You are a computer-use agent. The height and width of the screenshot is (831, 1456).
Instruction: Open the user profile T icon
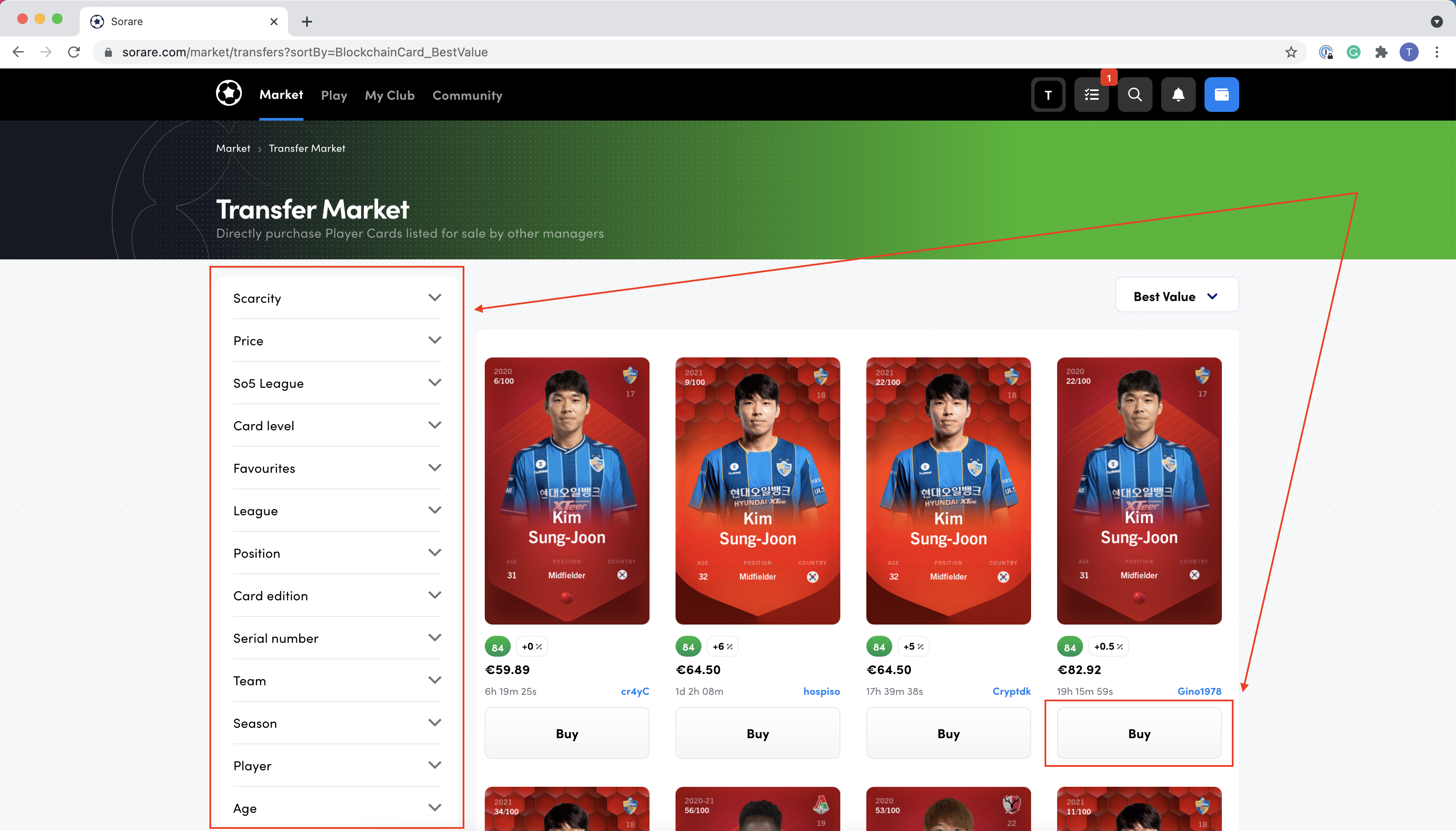[1048, 95]
